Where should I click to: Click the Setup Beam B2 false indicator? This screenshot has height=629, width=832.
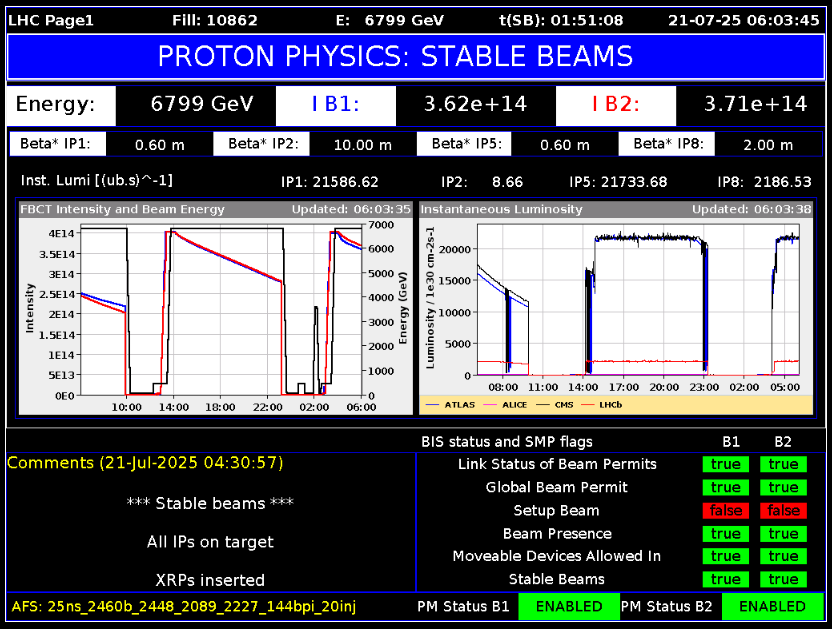point(783,510)
